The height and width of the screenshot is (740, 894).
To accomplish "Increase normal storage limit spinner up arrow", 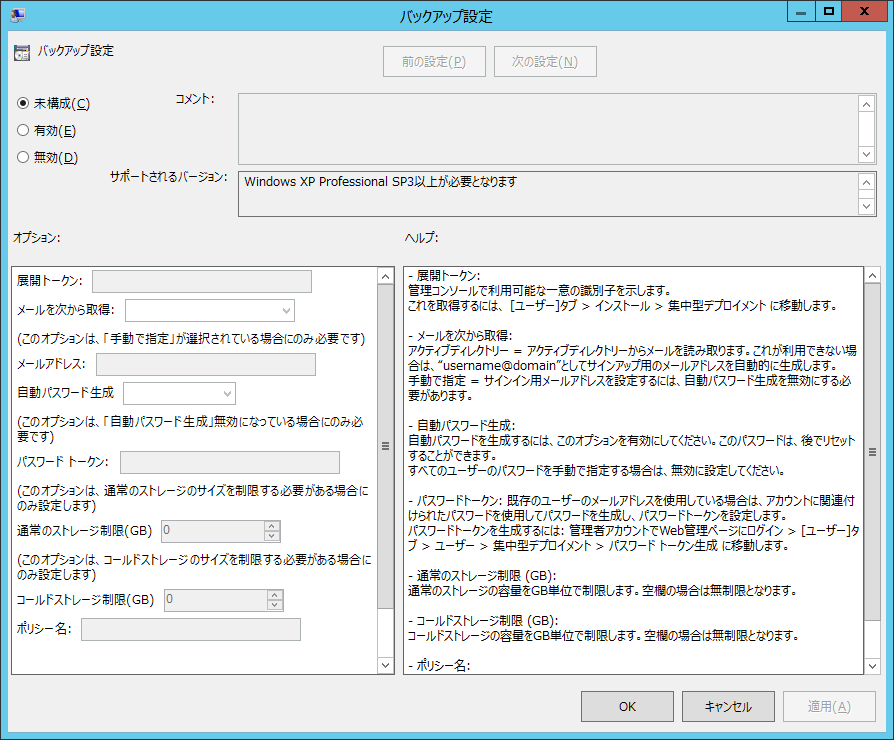I will tap(273, 526).
